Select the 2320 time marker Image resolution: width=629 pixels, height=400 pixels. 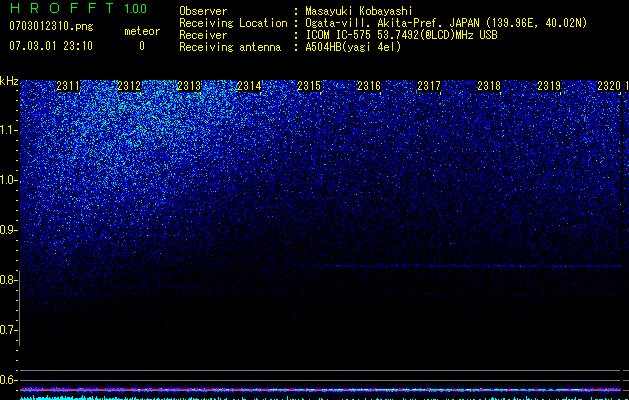pos(609,86)
